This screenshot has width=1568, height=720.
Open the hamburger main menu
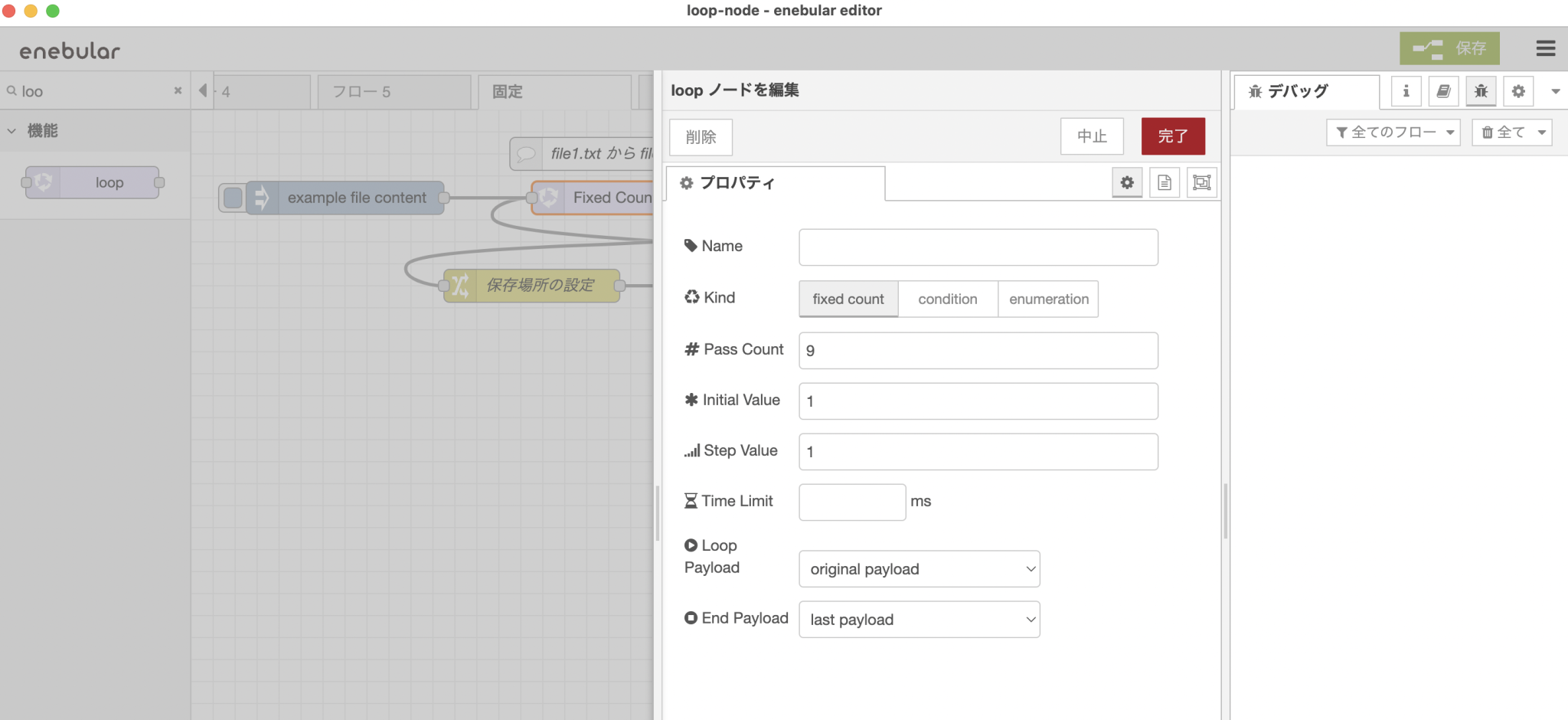[x=1546, y=48]
